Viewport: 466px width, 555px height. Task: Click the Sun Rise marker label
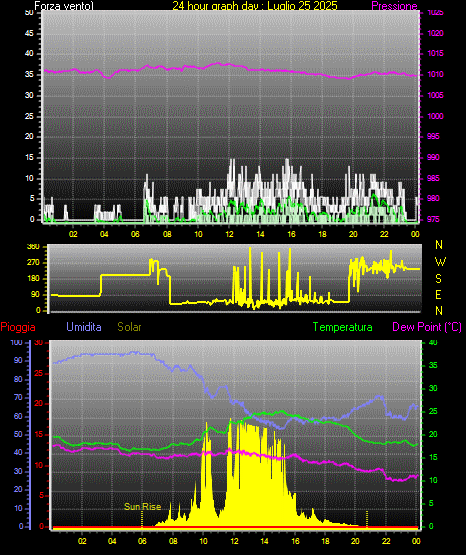[x=143, y=507]
